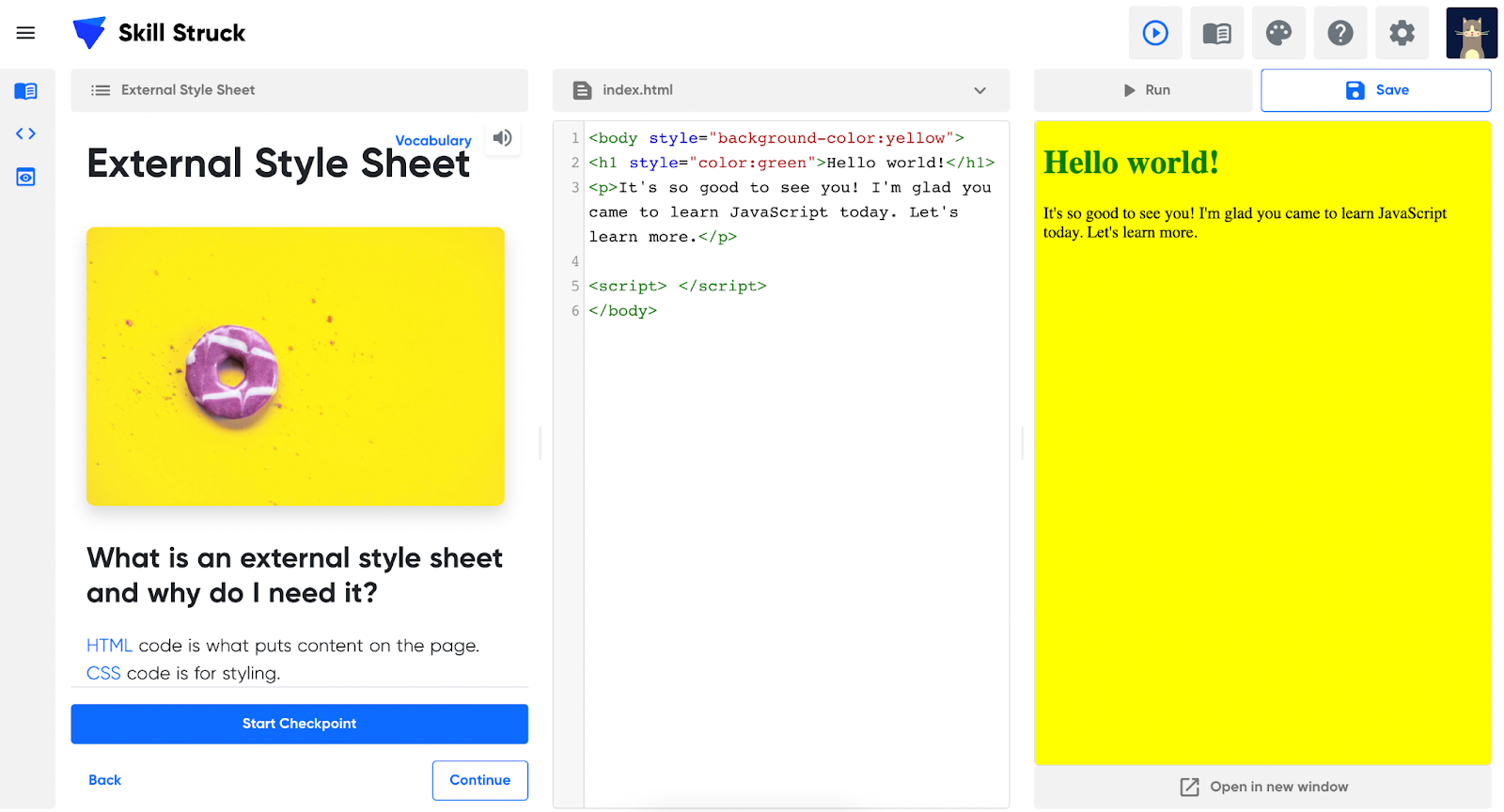Select the lesson book icon in sidebar
Viewport: 1504px width, 812px height.
pos(25,91)
